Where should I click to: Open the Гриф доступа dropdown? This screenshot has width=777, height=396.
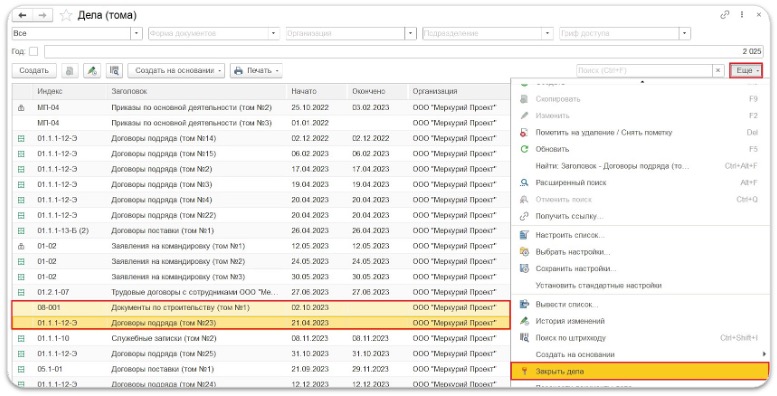click(684, 34)
